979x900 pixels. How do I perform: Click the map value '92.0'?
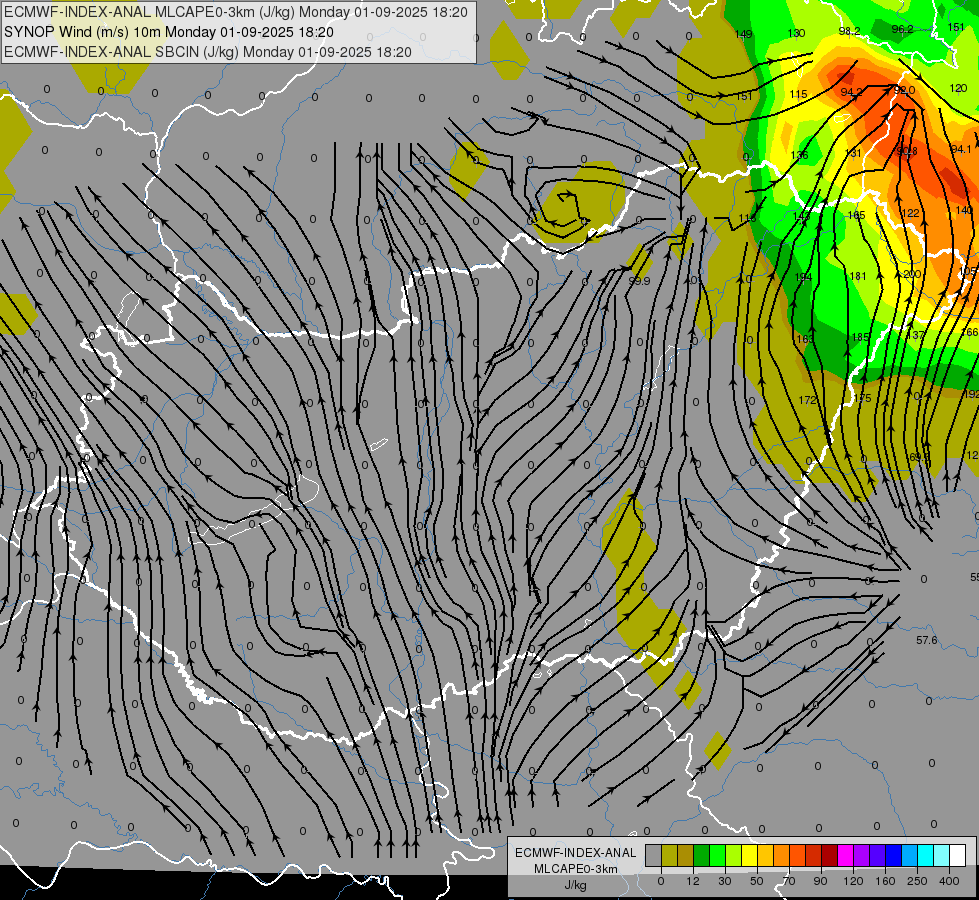coord(904,91)
